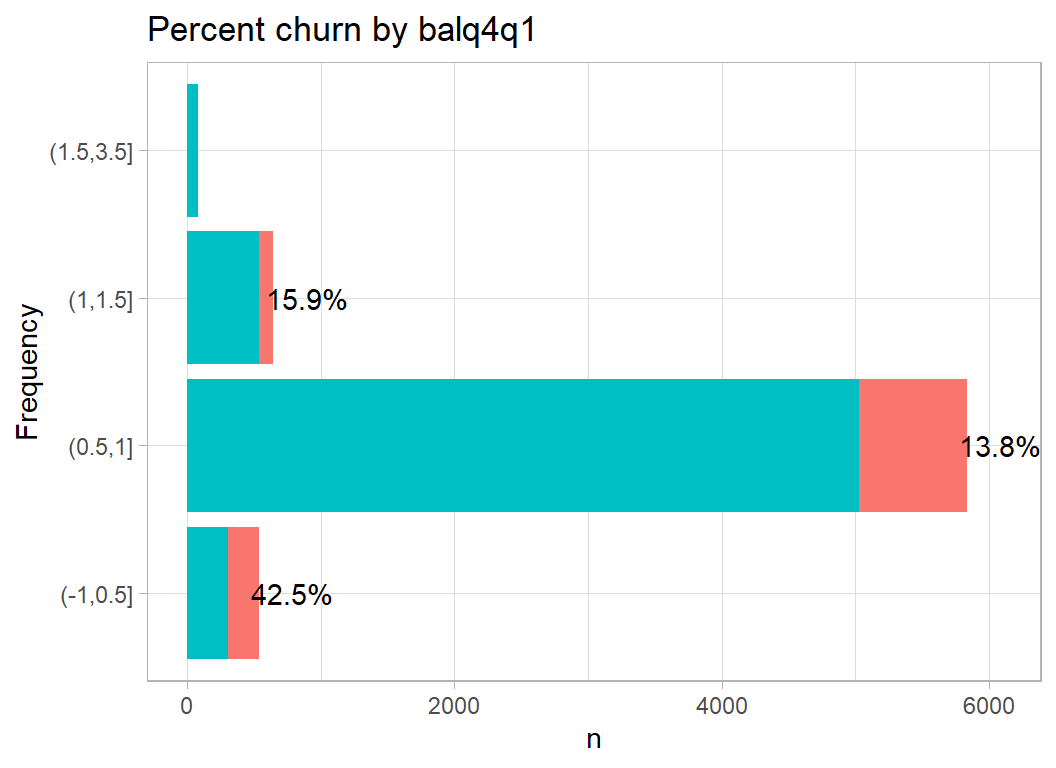Click the 42.5% data label

291,596
